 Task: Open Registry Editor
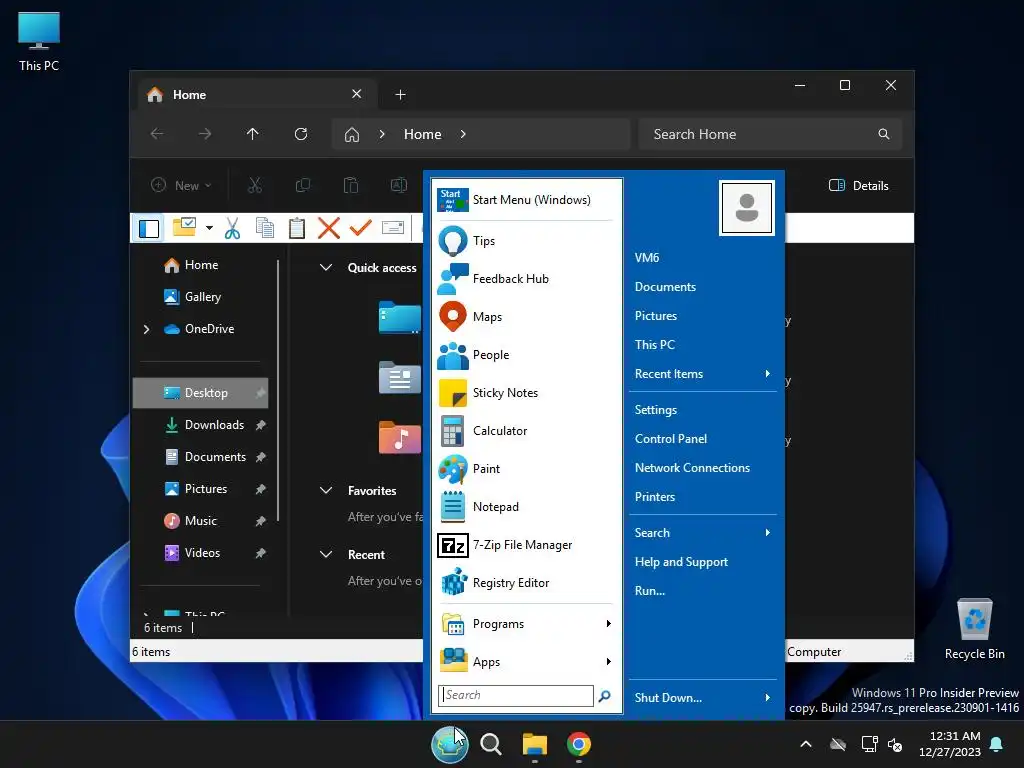525,583
